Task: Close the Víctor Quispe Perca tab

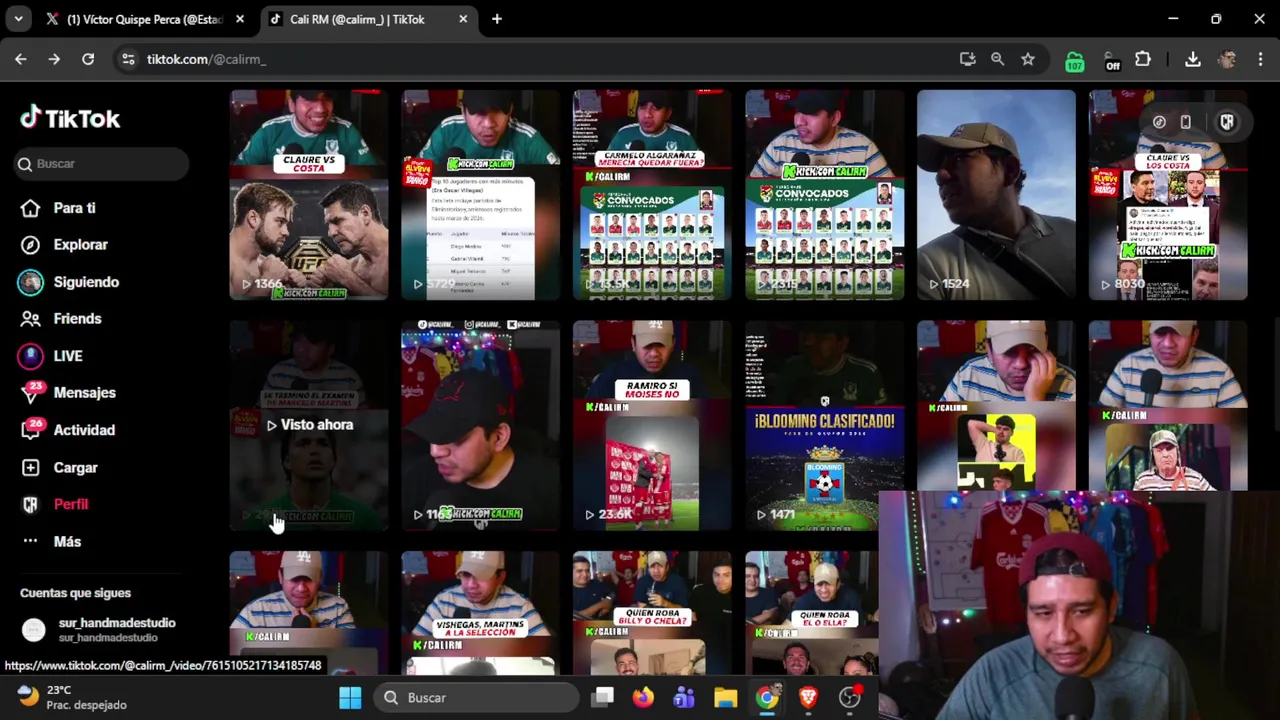Action: [x=240, y=19]
